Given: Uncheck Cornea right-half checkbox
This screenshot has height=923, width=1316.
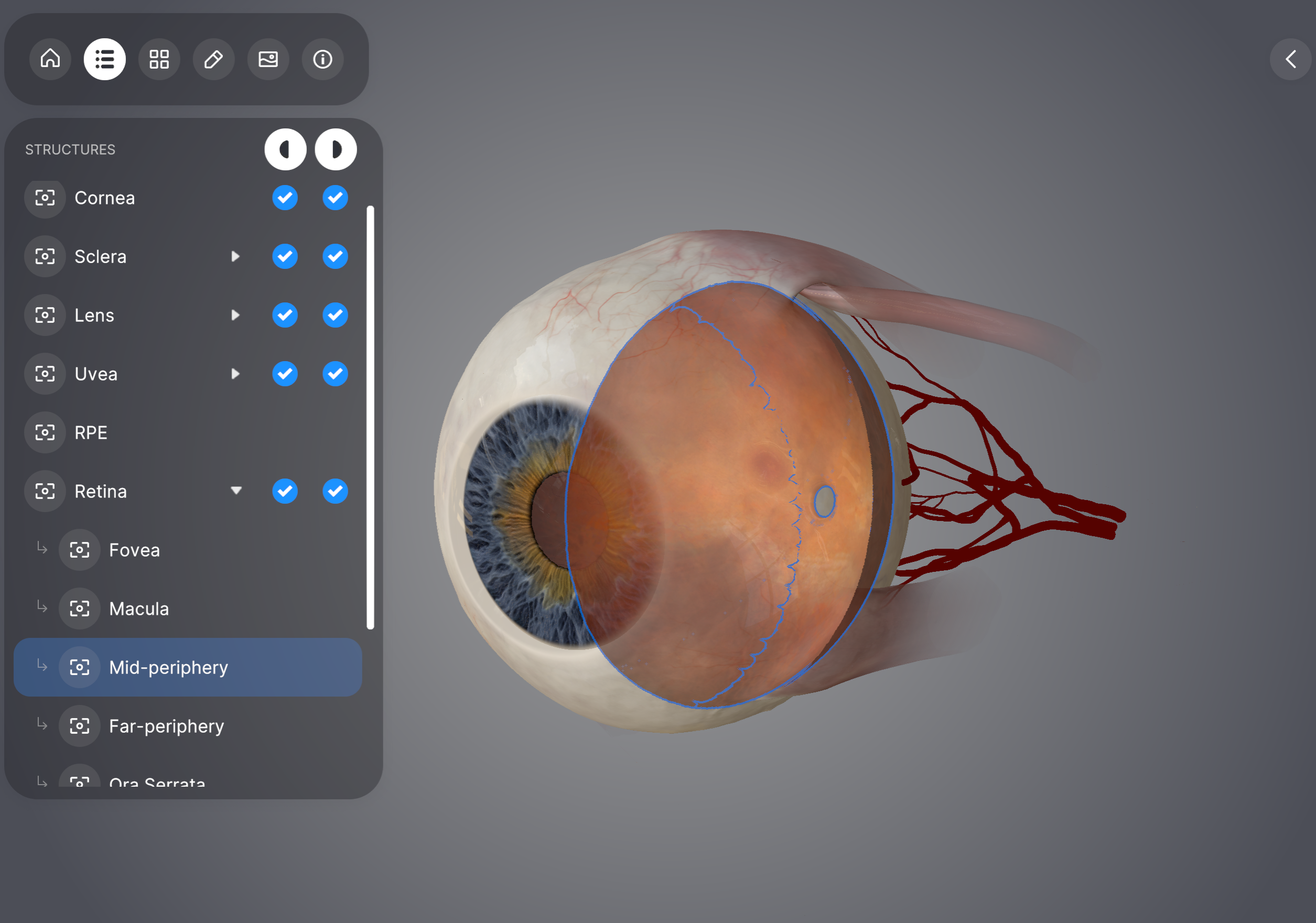Looking at the screenshot, I should coord(336,198).
